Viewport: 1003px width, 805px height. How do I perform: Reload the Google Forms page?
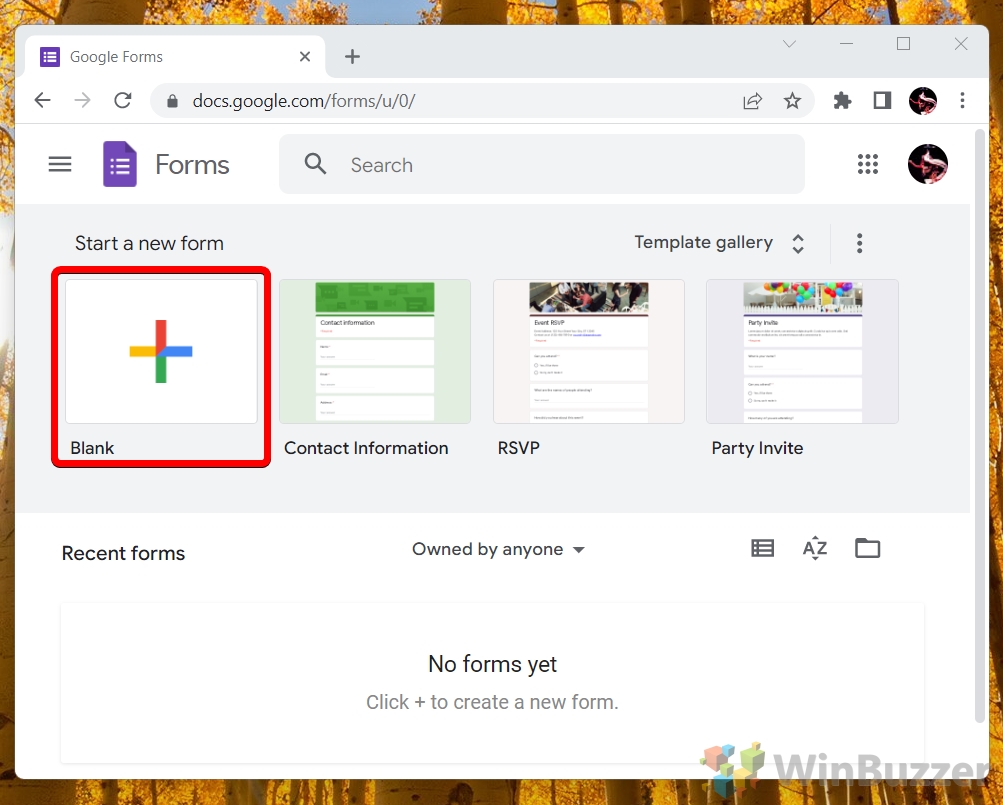click(x=123, y=100)
